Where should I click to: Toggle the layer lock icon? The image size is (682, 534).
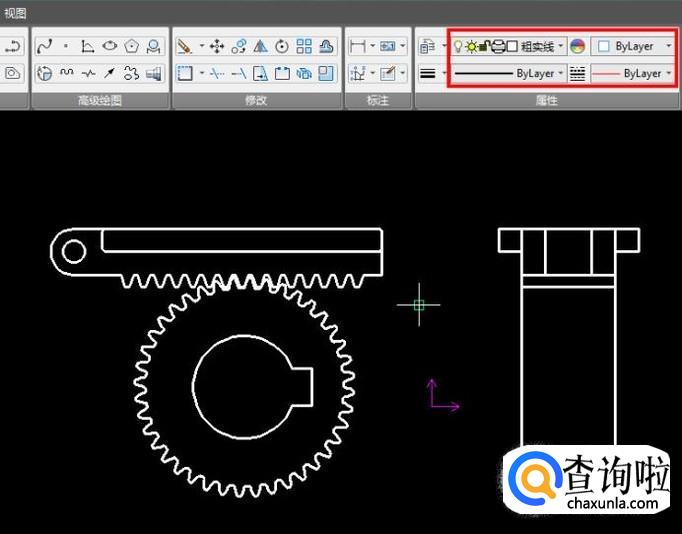tap(485, 46)
